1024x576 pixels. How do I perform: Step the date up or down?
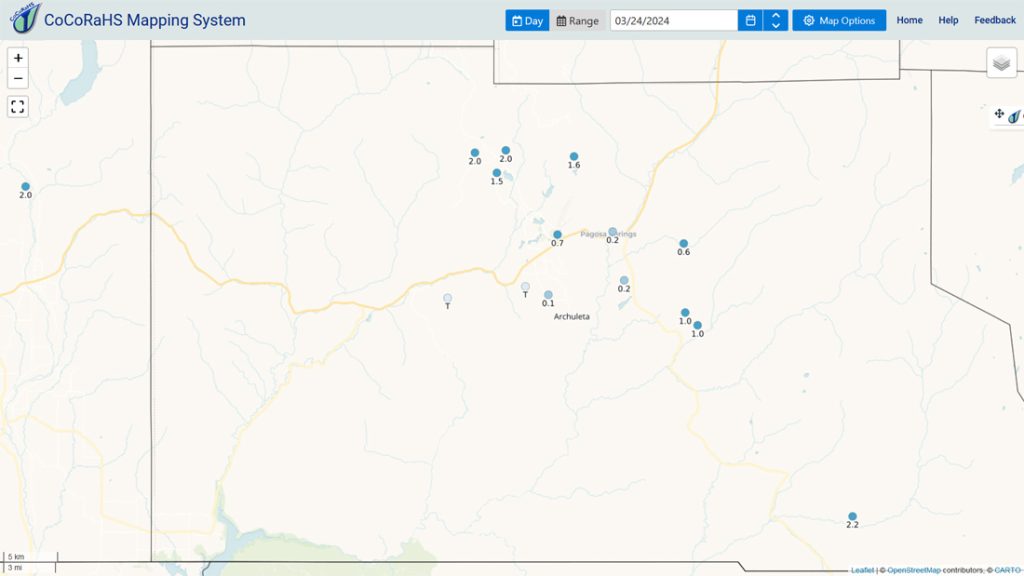[775, 20]
